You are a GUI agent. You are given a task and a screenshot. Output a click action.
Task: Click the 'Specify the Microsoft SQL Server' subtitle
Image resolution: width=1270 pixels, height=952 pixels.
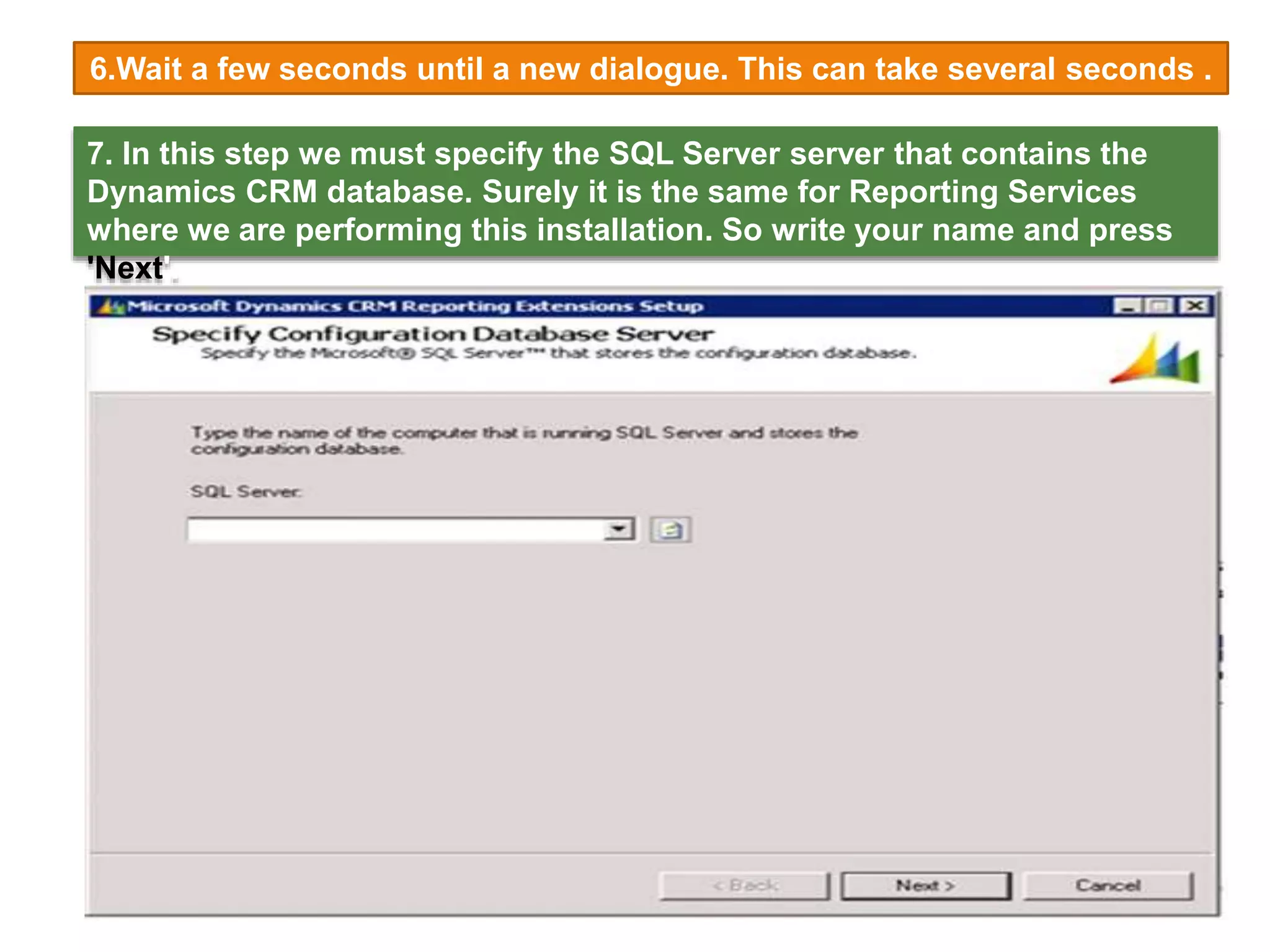click(558, 353)
